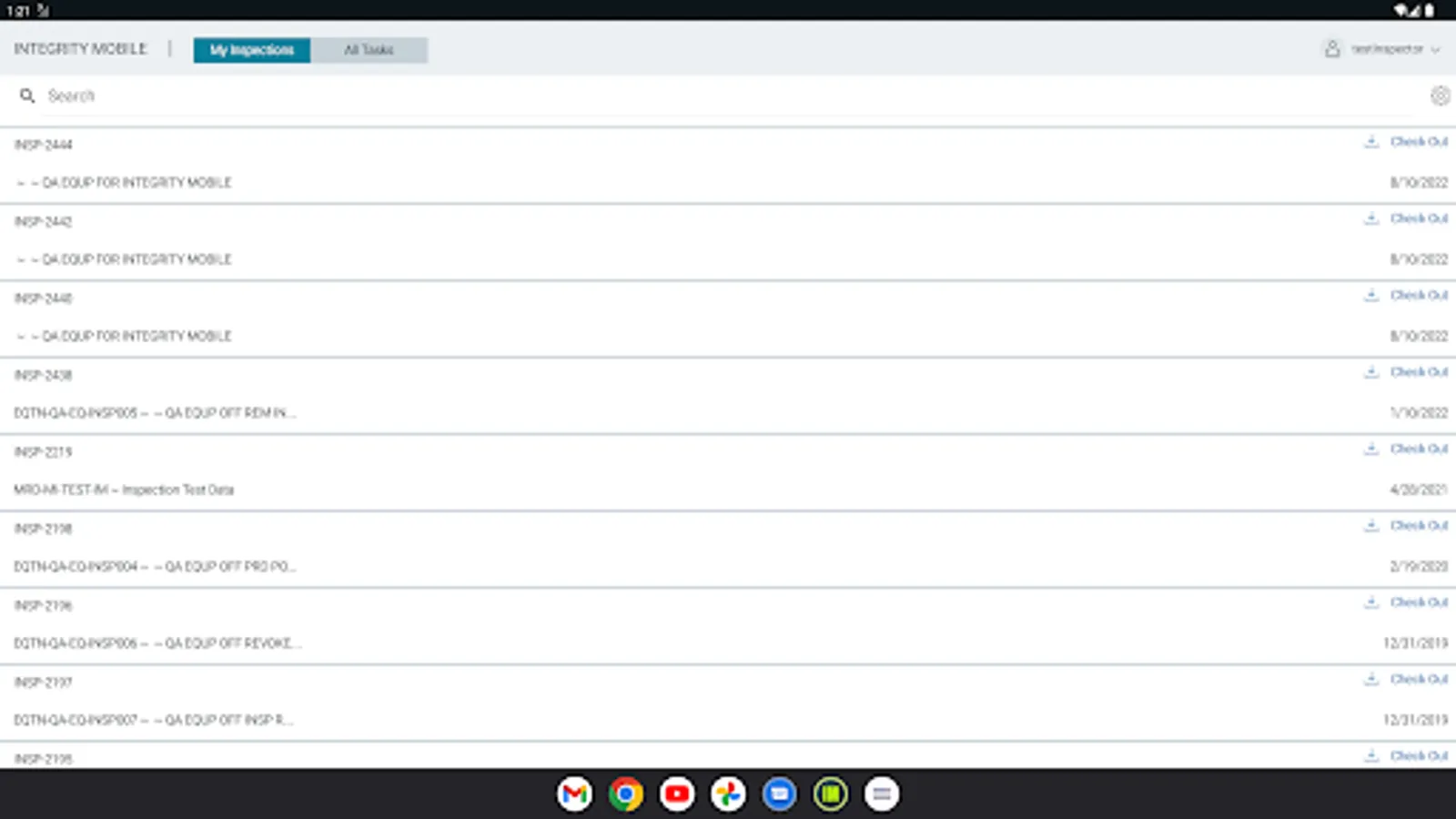
Task: Click the download icon for INSP-2442
Action: (x=1371, y=217)
